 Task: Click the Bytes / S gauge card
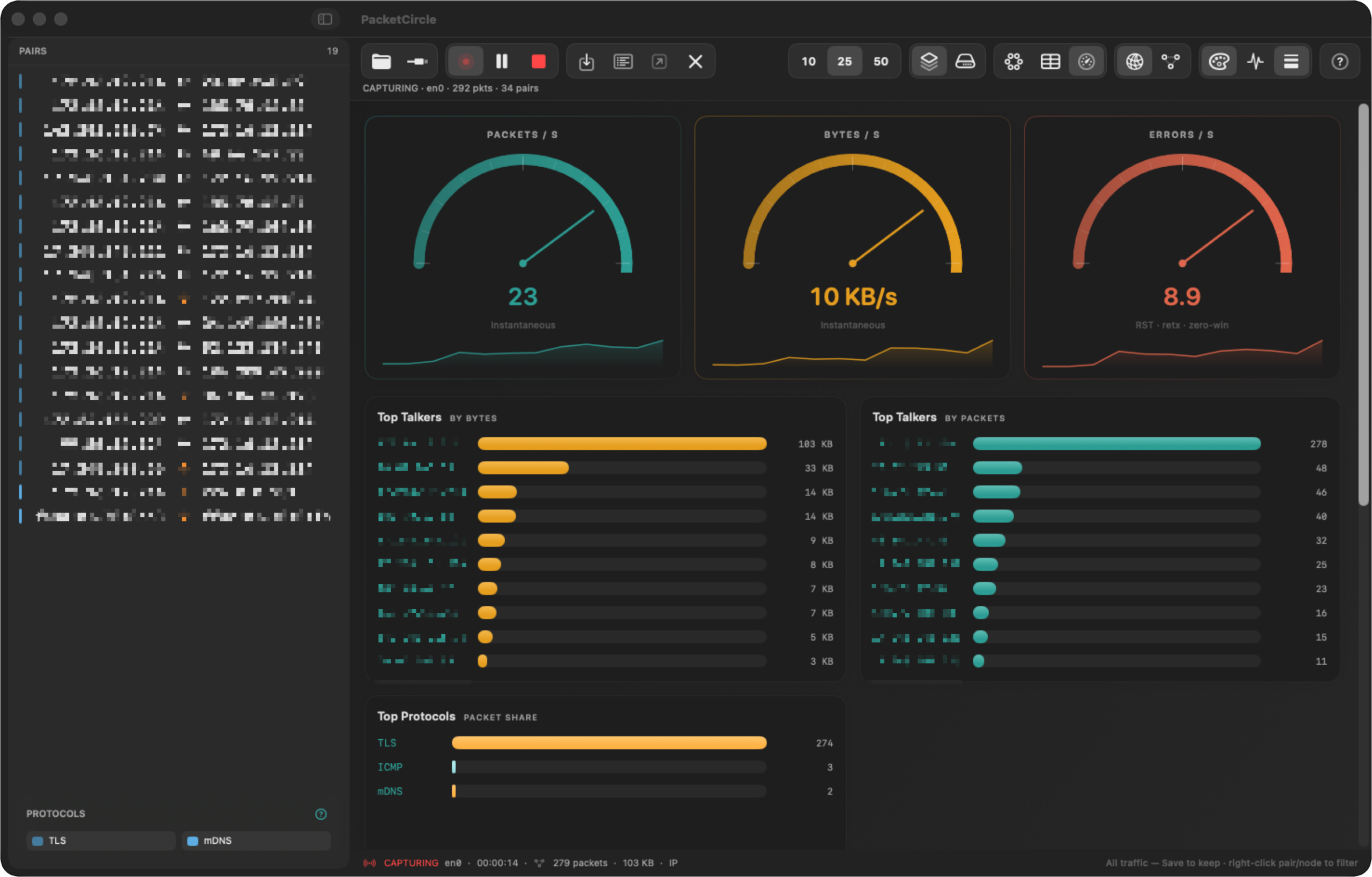coord(852,247)
